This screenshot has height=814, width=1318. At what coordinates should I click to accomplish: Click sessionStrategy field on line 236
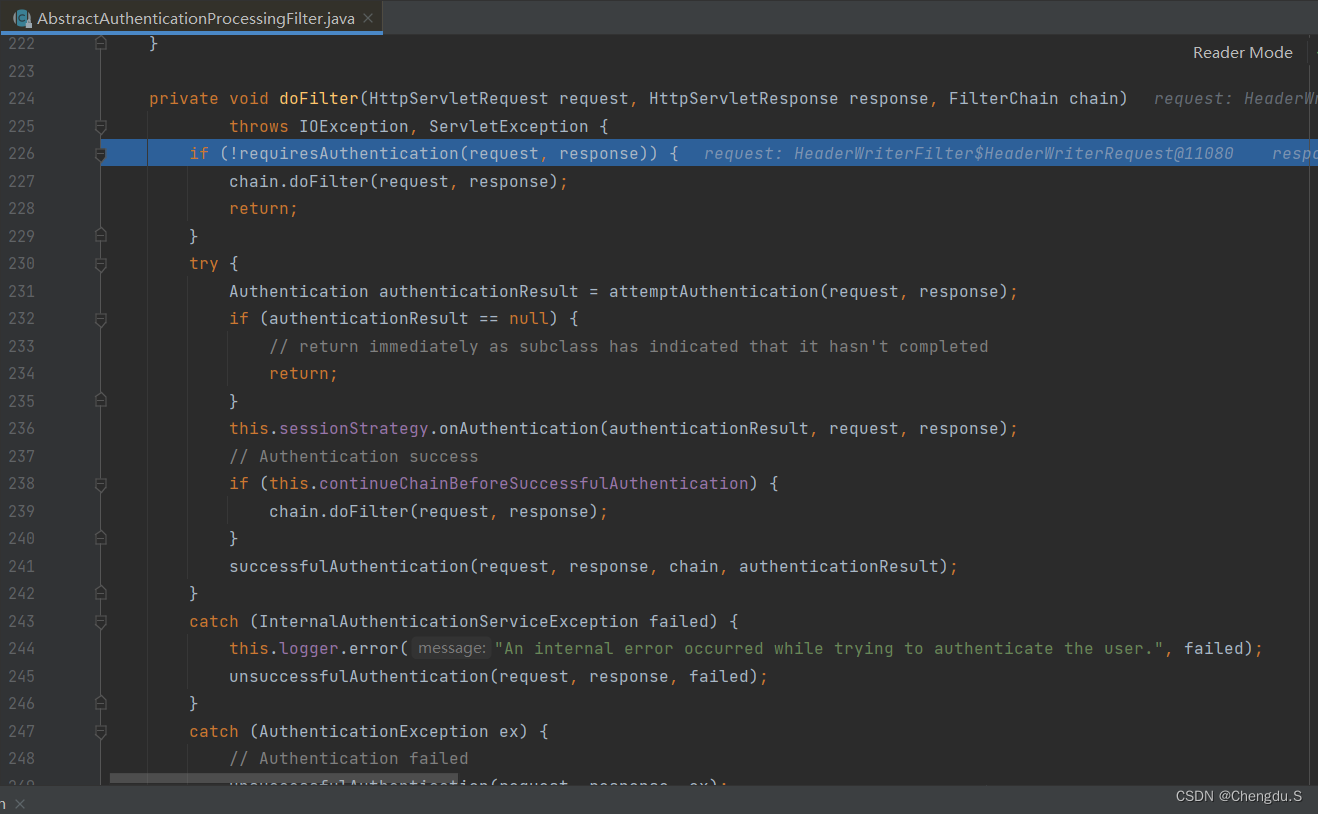[x=354, y=428]
